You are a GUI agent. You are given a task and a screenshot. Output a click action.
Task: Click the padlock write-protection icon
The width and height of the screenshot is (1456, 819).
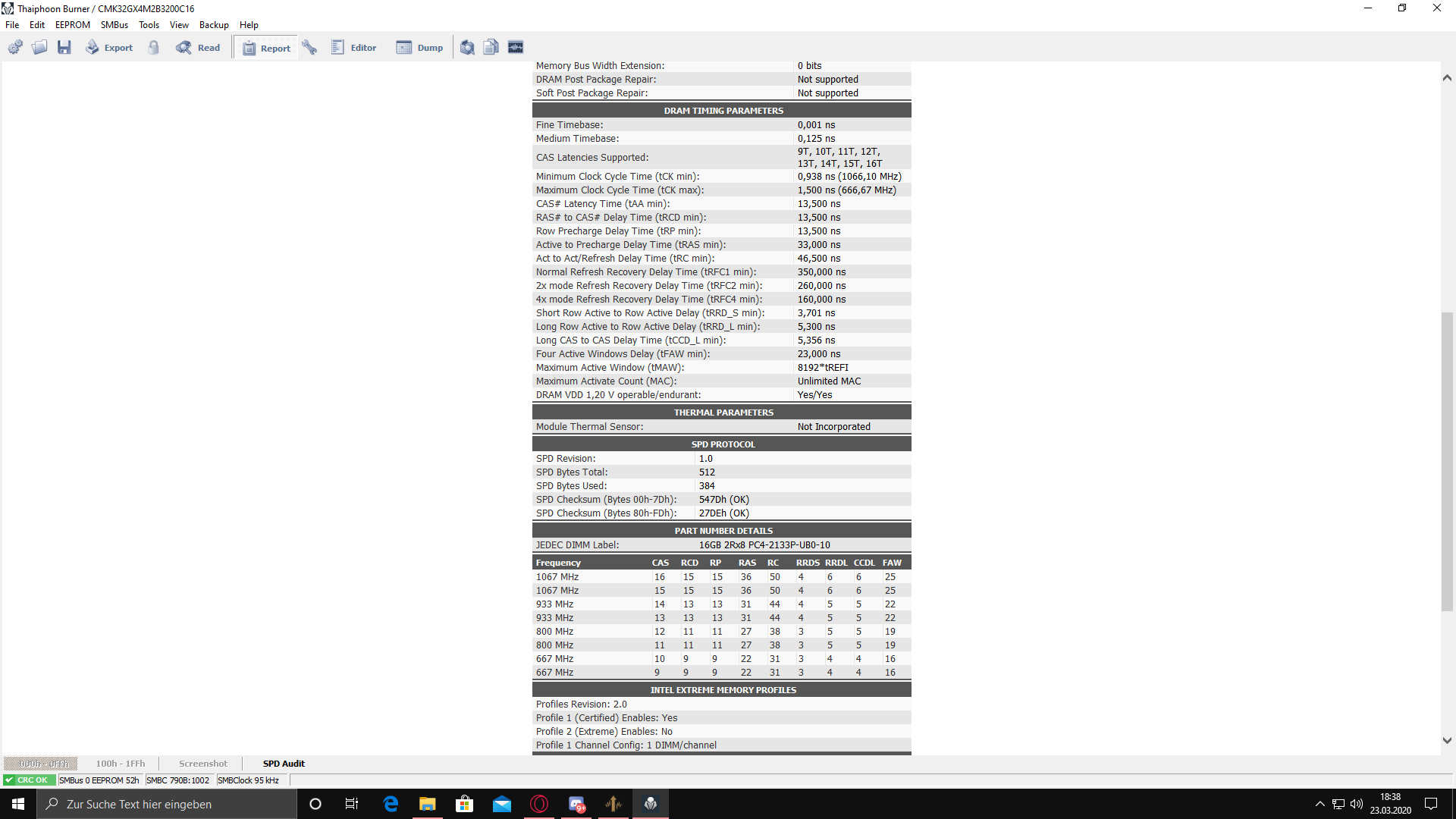point(154,48)
